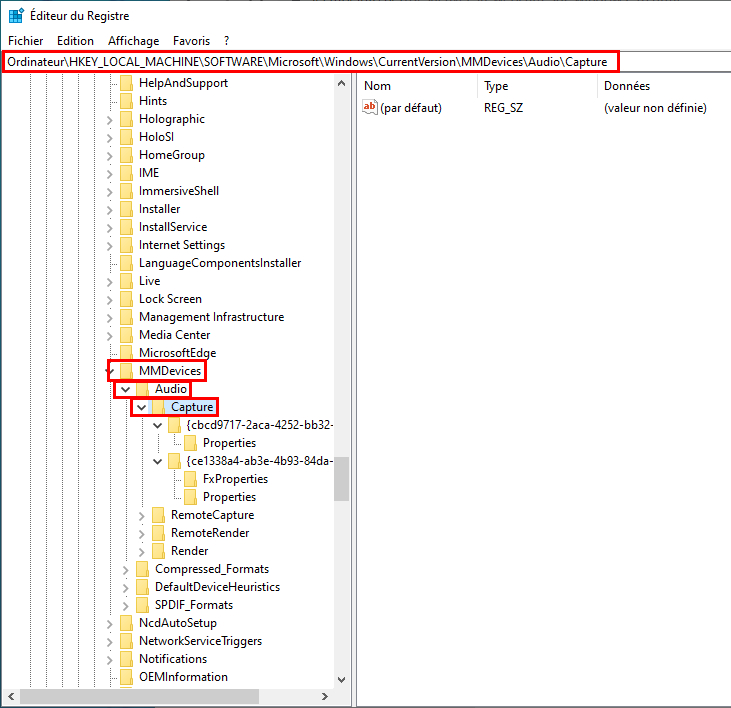This screenshot has width=731, height=708.
Task: Click the Internet Settings folder icon
Action: (126, 245)
